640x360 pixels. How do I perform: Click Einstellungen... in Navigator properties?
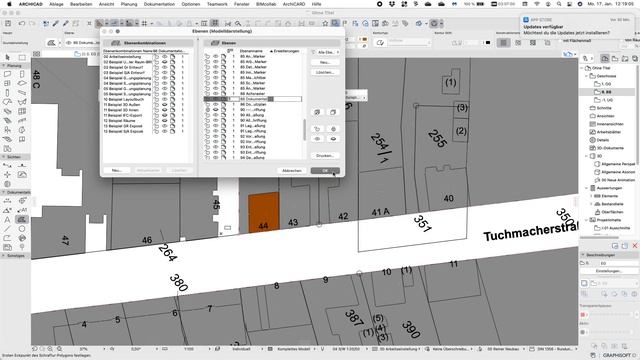[609, 271]
